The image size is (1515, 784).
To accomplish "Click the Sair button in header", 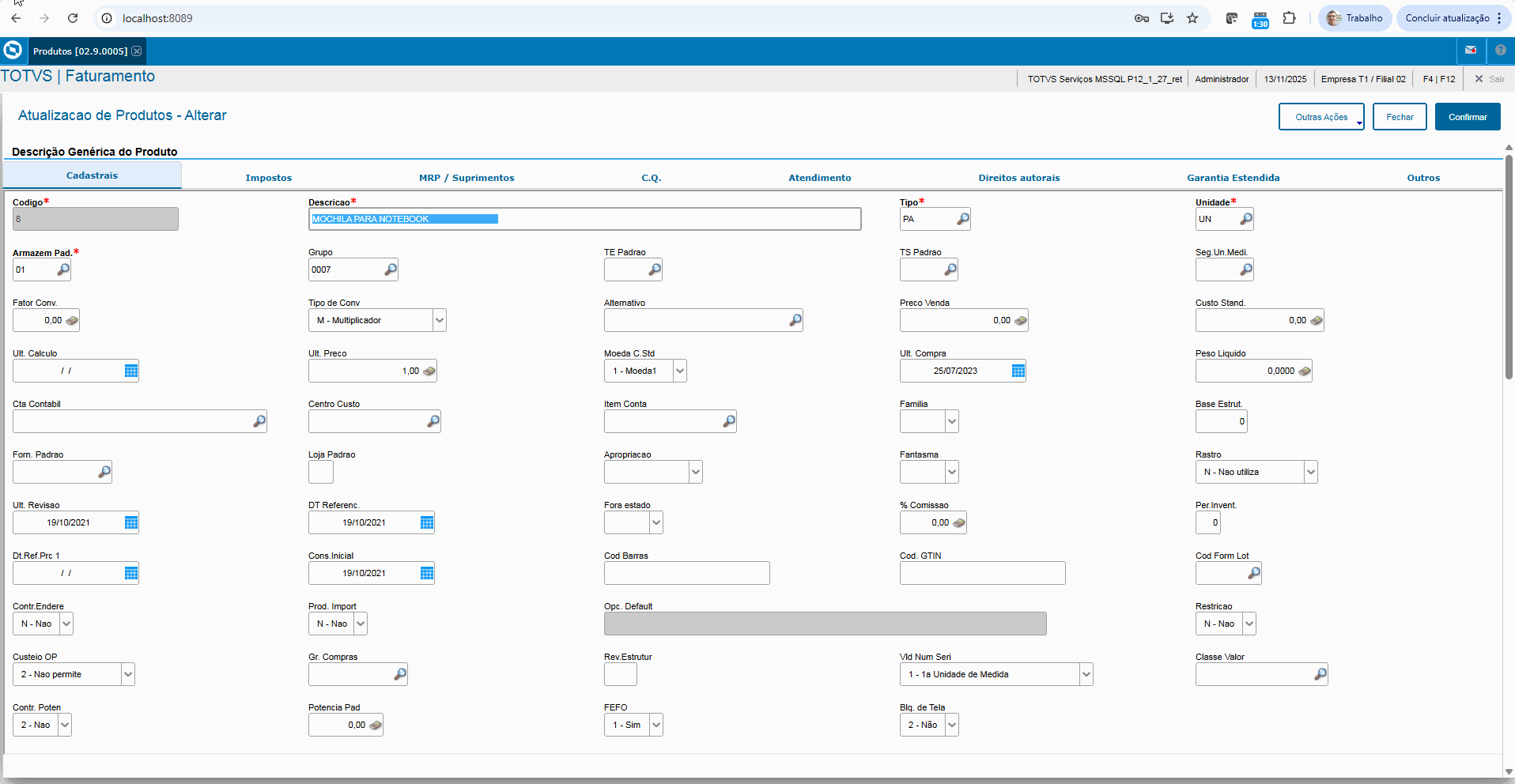I will (1490, 79).
